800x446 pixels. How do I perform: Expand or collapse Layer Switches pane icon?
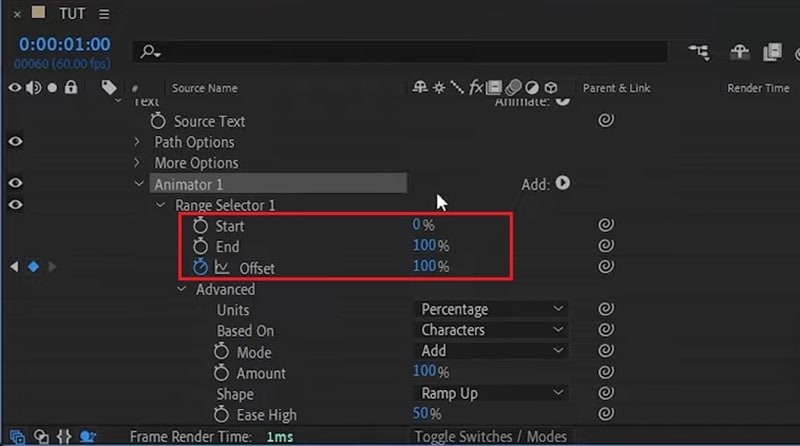(17, 437)
